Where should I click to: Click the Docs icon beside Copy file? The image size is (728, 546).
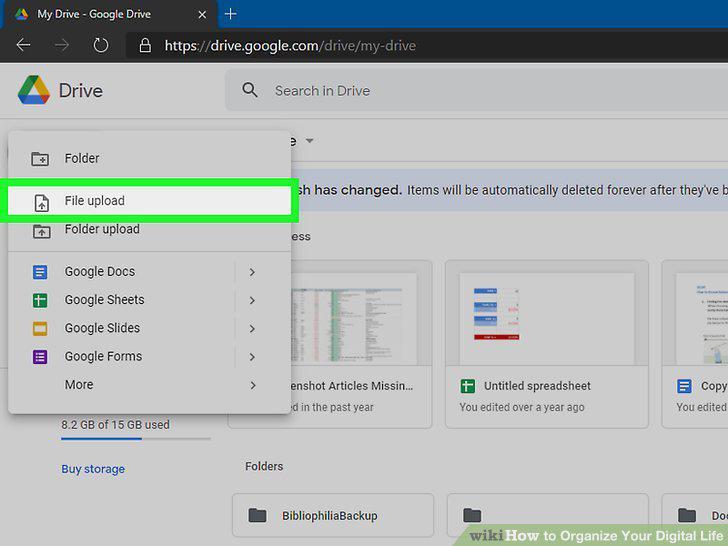point(684,386)
